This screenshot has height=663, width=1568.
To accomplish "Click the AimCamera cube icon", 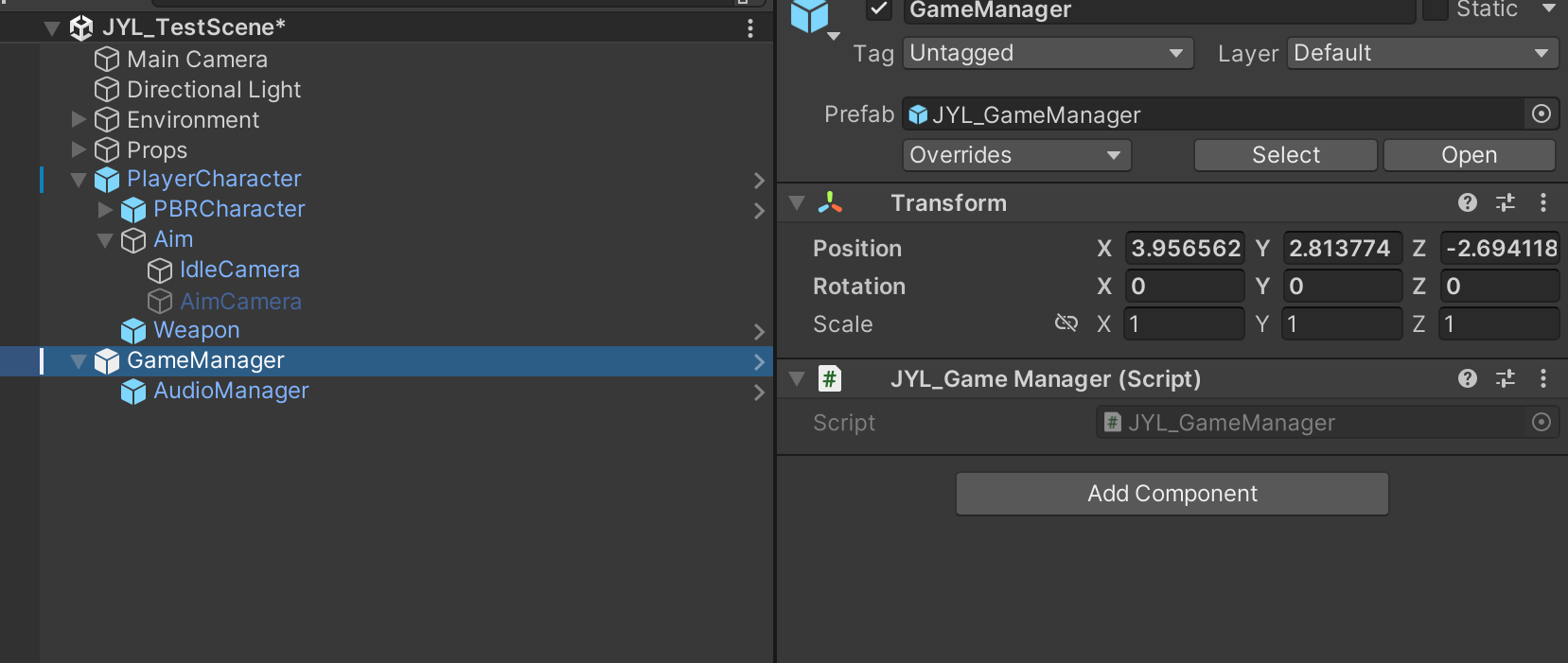I will click(x=160, y=302).
